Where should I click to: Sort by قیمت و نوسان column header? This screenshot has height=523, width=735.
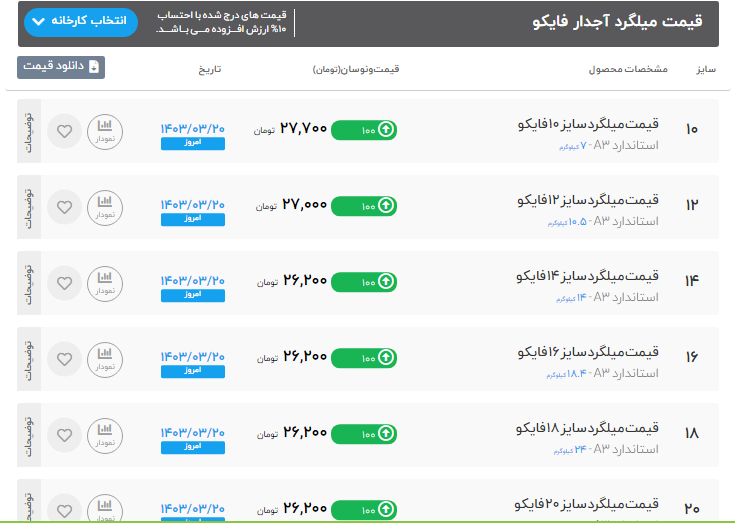[x=356, y=69]
